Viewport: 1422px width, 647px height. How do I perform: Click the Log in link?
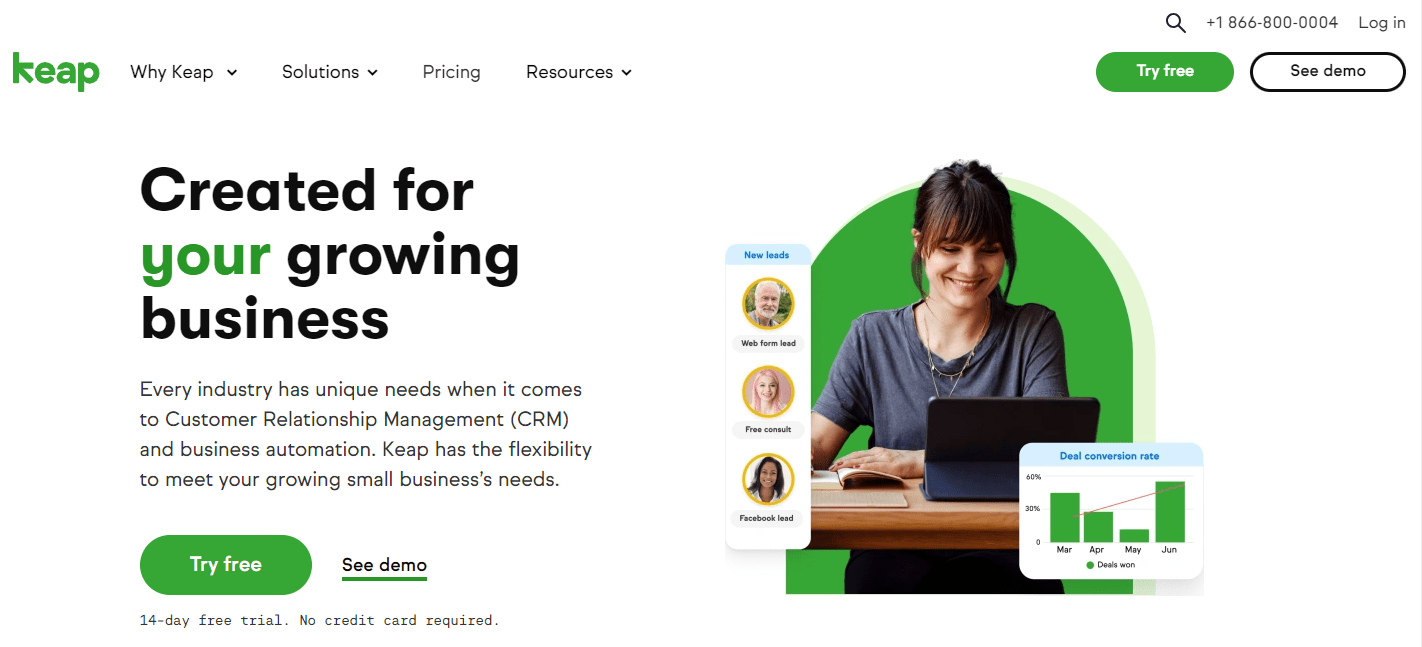(x=1381, y=23)
